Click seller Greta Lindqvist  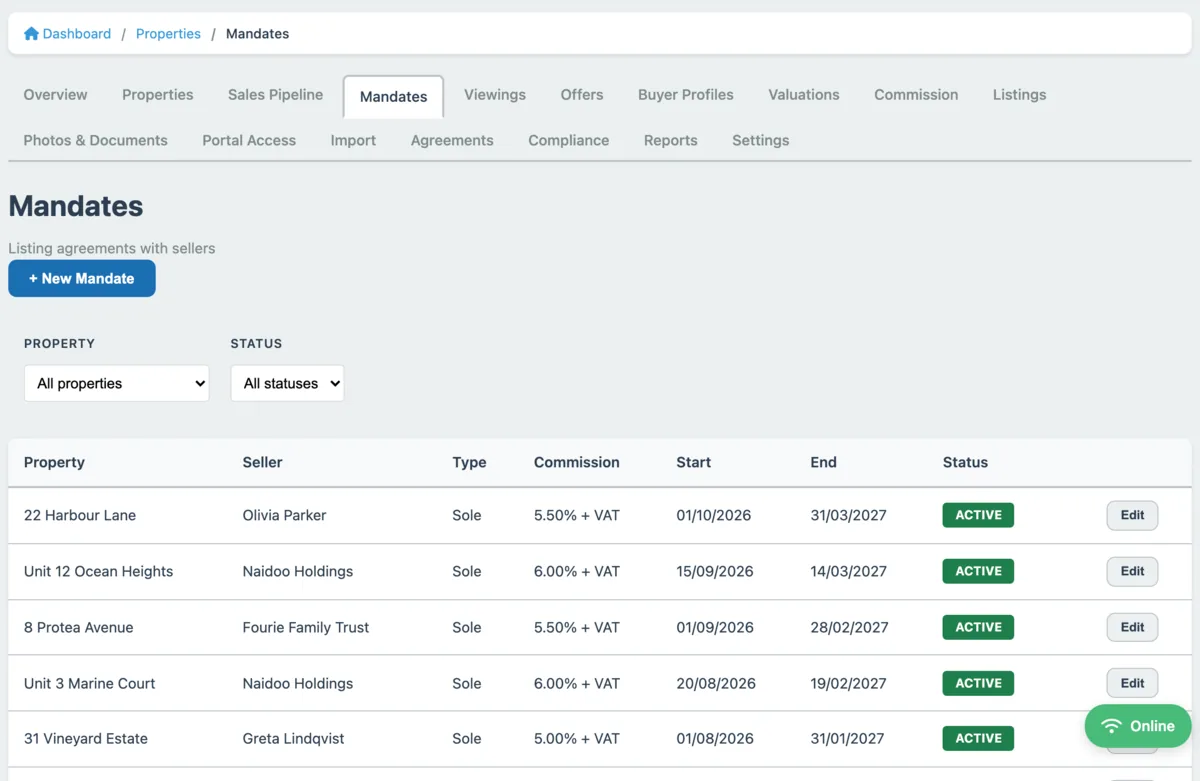tap(294, 739)
